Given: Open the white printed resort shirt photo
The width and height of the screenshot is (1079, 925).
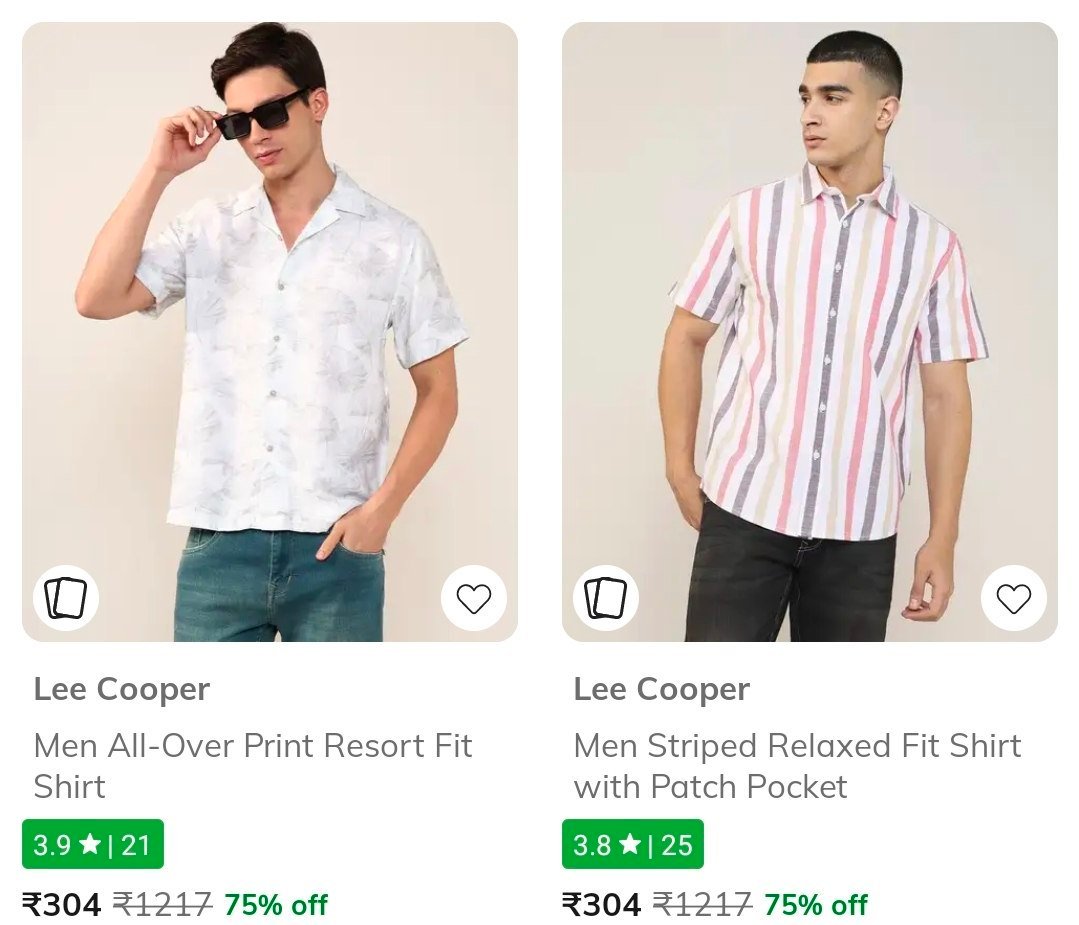Looking at the screenshot, I should point(270,330).
